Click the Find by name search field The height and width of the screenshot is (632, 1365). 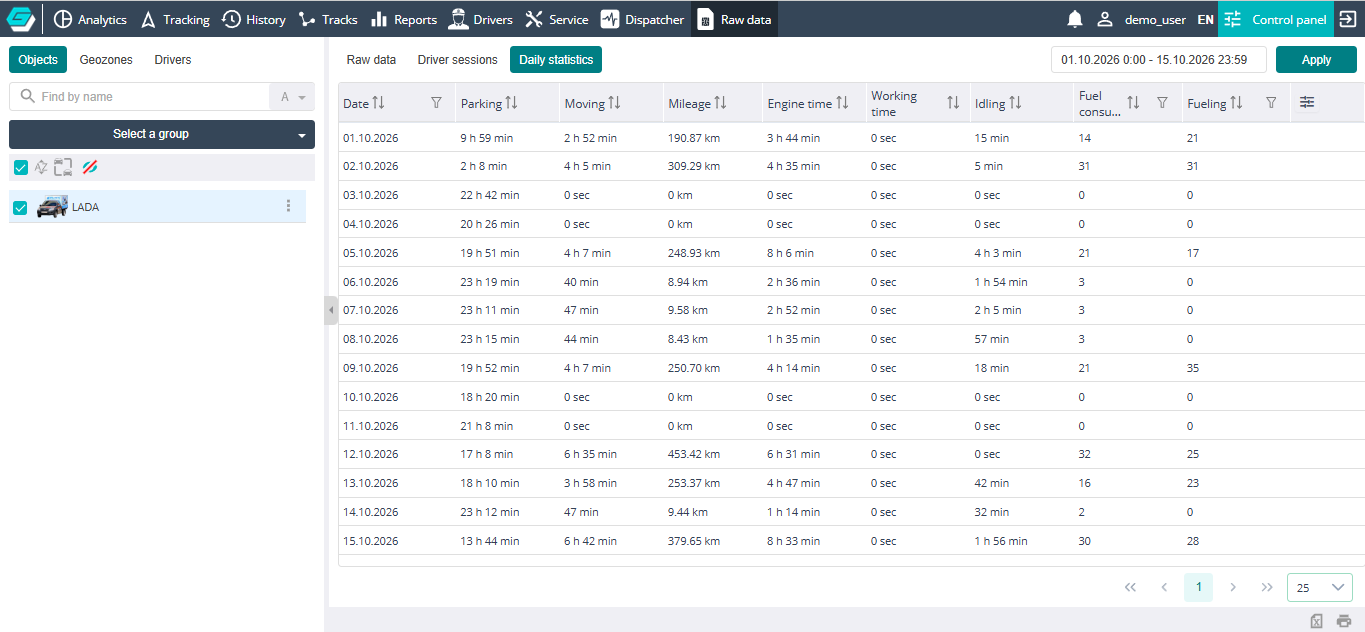(x=139, y=97)
